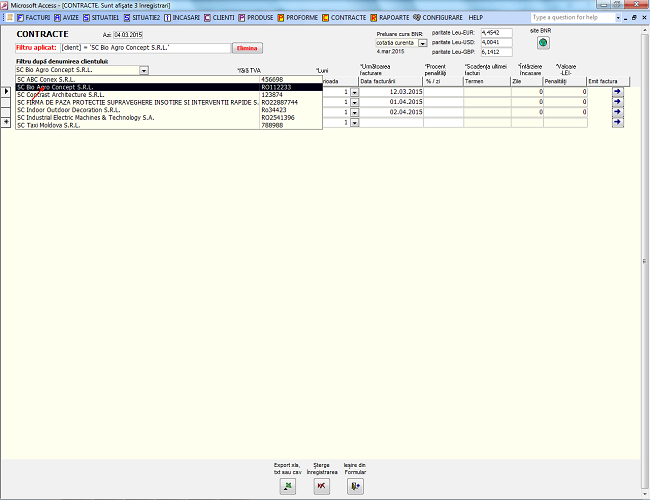Screen dimensions: 650x500
Task: Click the vertical scrollbar of the form
Action: click(x=645, y=261)
